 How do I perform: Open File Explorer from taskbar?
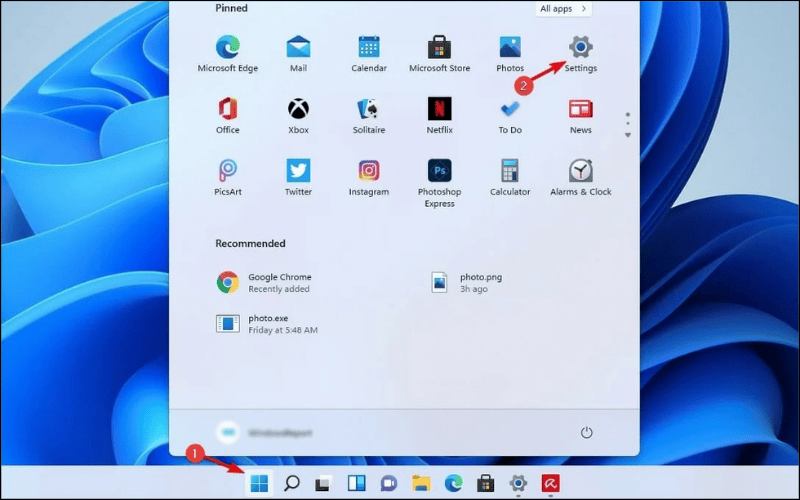(421, 484)
